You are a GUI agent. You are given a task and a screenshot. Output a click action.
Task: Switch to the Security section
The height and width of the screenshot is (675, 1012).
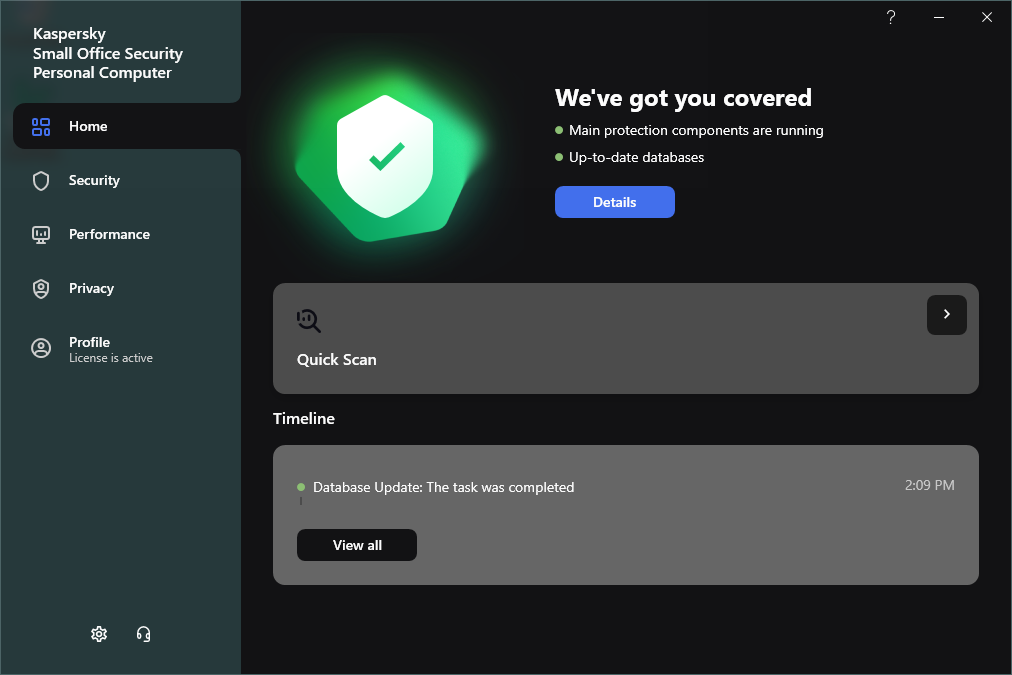coord(94,181)
